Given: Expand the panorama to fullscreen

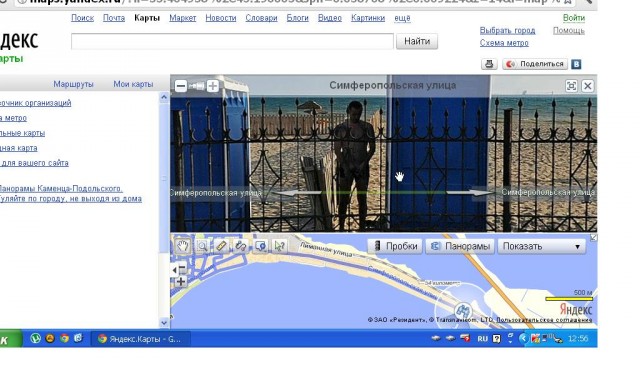Looking at the screenshot, I should pyautogui.click(x=571, y=86).
